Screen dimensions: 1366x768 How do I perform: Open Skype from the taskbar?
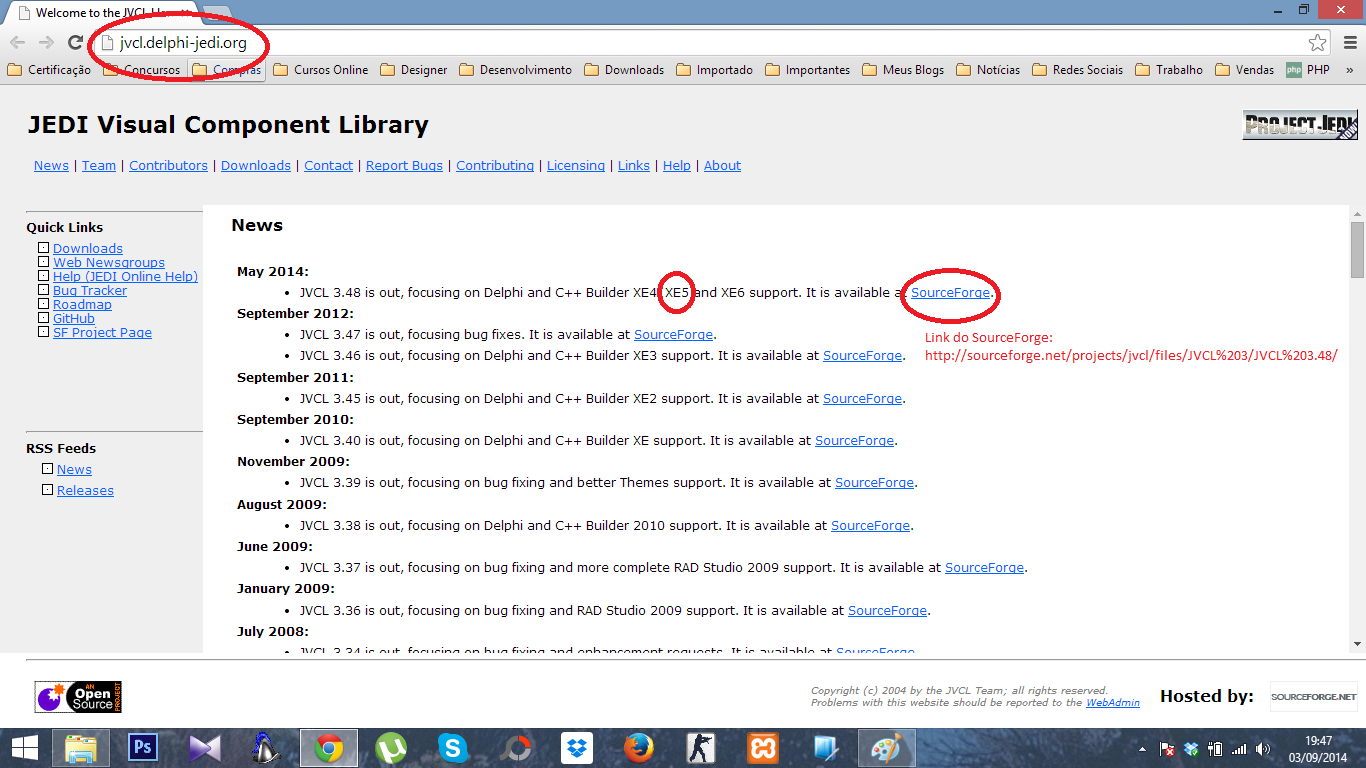(453, 748)
